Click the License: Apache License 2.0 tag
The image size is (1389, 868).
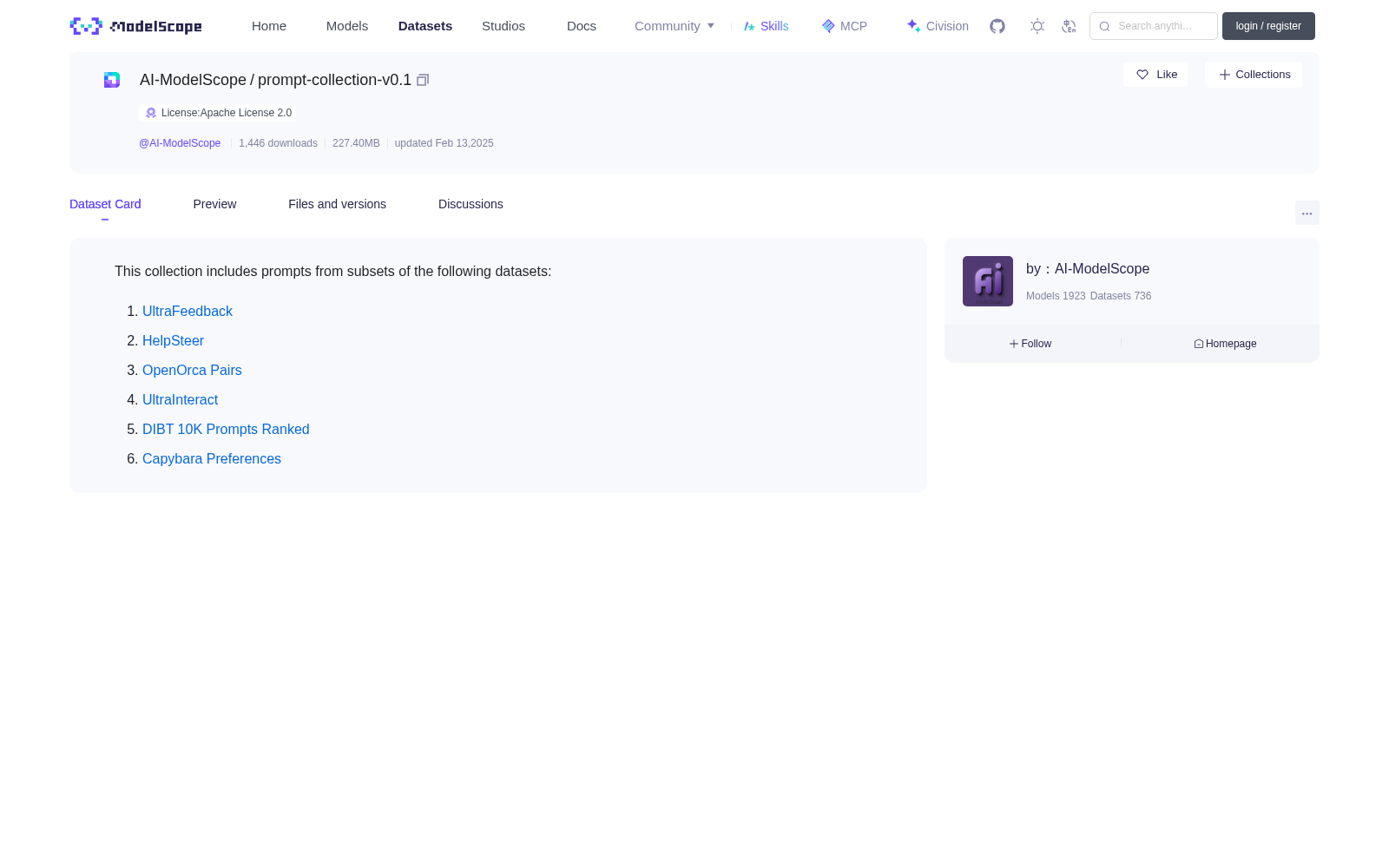point(218,113)
